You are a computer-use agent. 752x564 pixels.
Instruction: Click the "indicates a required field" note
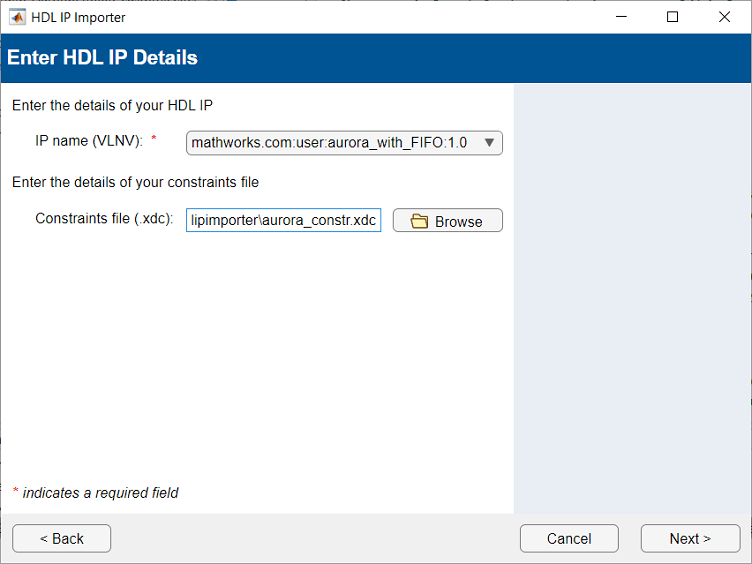click(x=100, y=492)
